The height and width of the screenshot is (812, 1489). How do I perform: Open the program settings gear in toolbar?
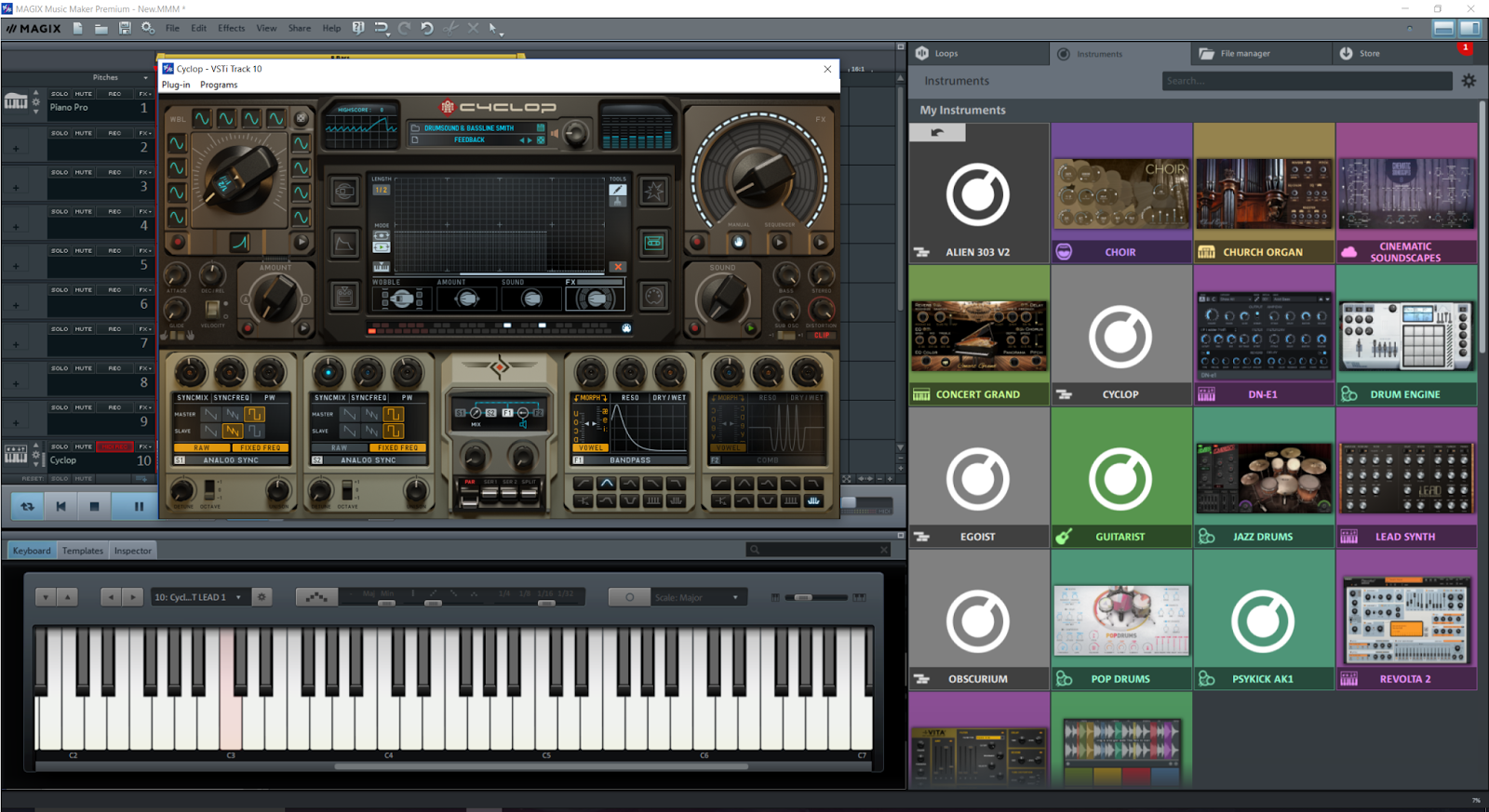pos(148,28)
